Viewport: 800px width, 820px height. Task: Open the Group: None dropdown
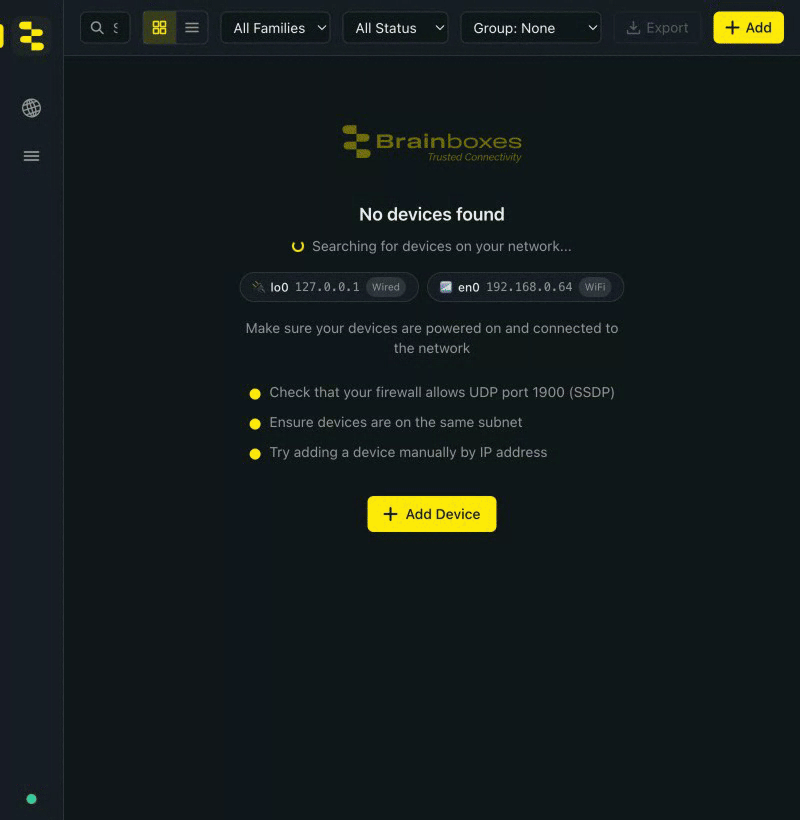pos(531,28)
